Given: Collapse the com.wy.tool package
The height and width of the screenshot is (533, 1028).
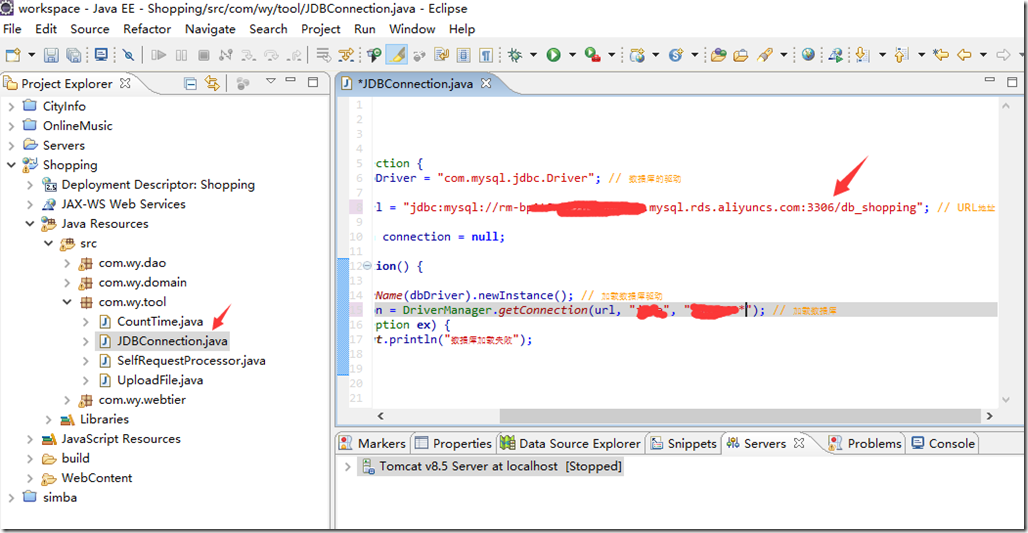Looking at the screenshot, I should click(x=67, y=302).
